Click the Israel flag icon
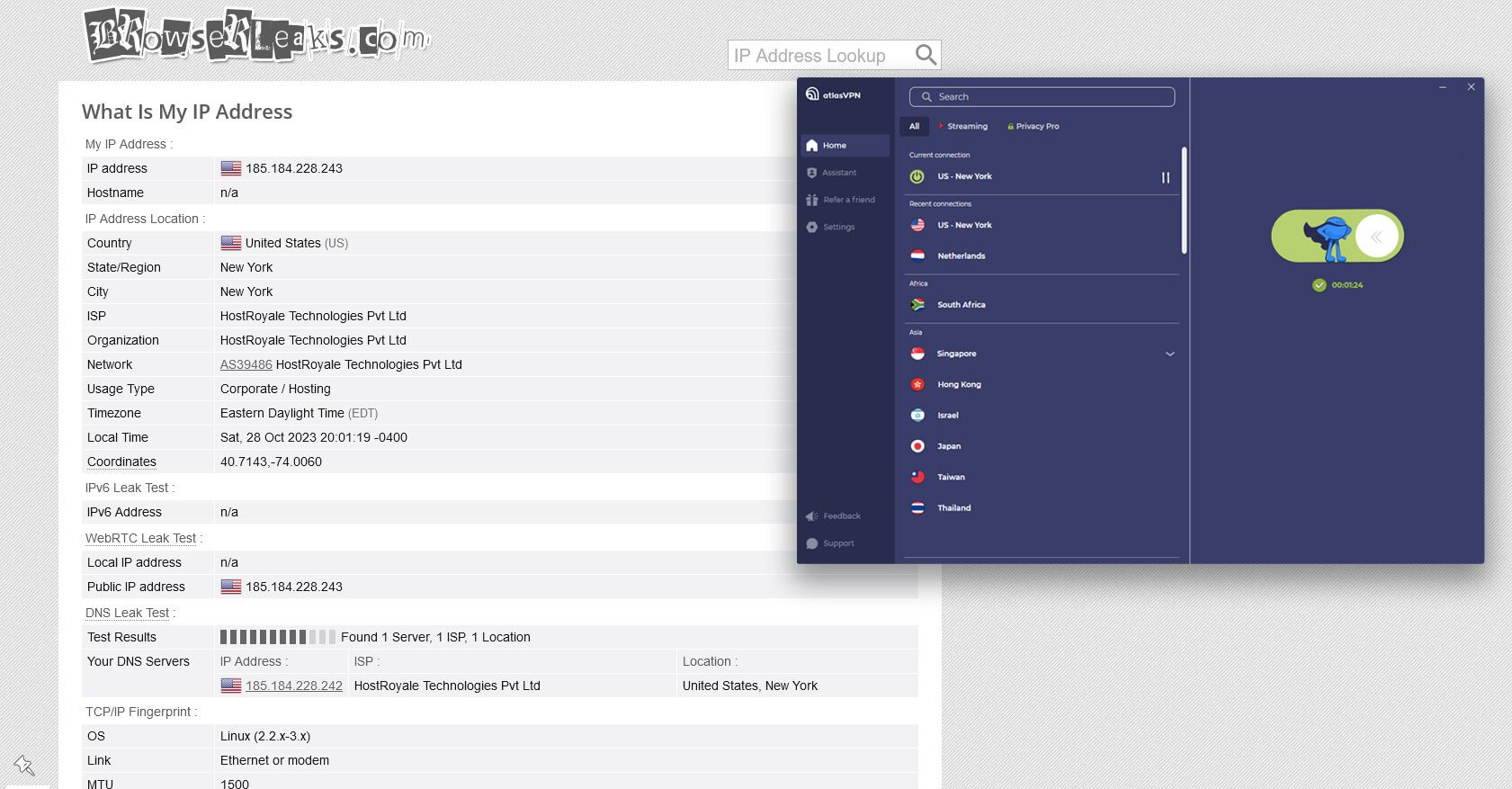Image resolution: width=1512 pixels, height=789 pixels. tap(917, 415)
